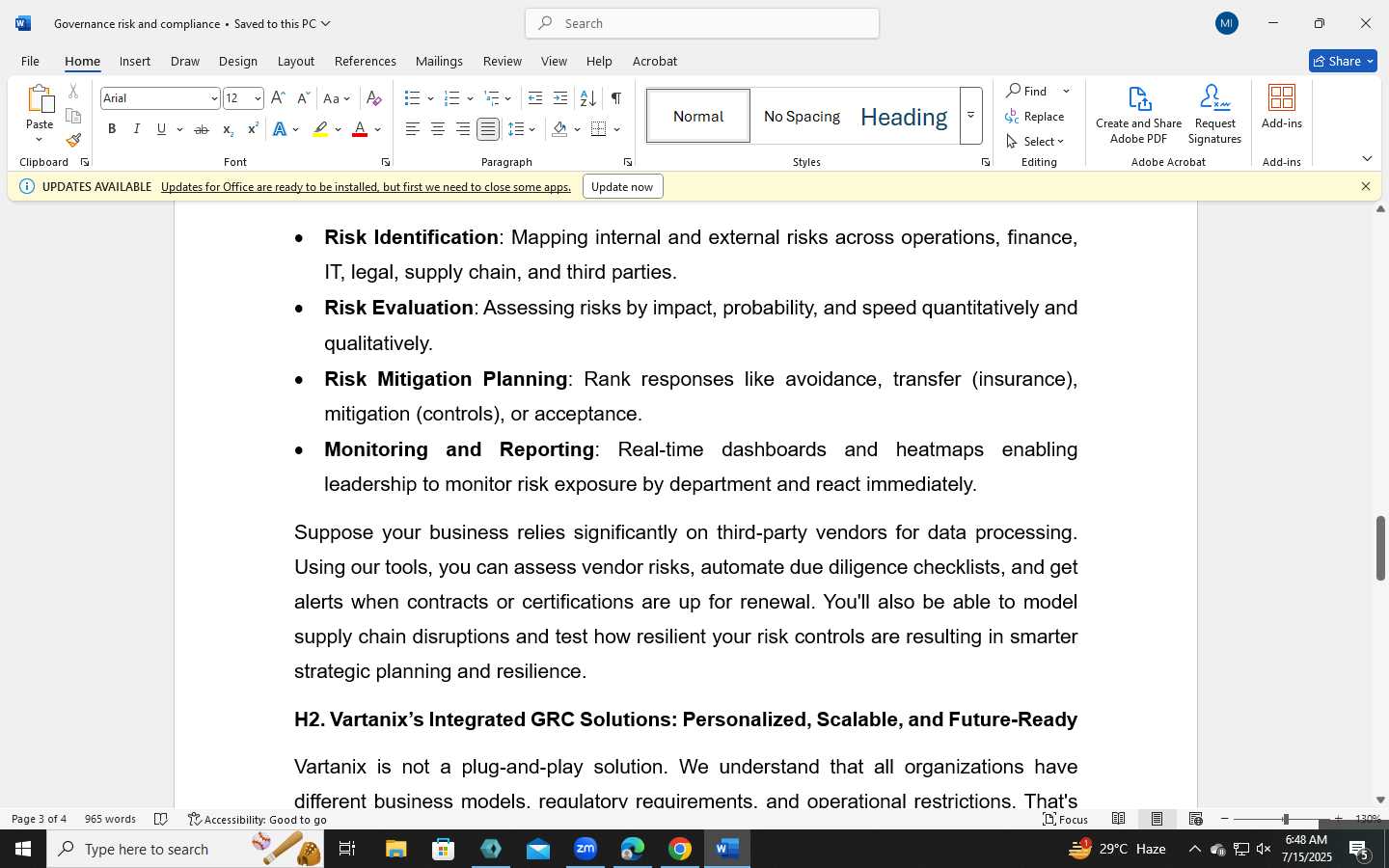Shrink font size with smaller A icon
The height and width of the screenshot is (868, 1389).
303,98
